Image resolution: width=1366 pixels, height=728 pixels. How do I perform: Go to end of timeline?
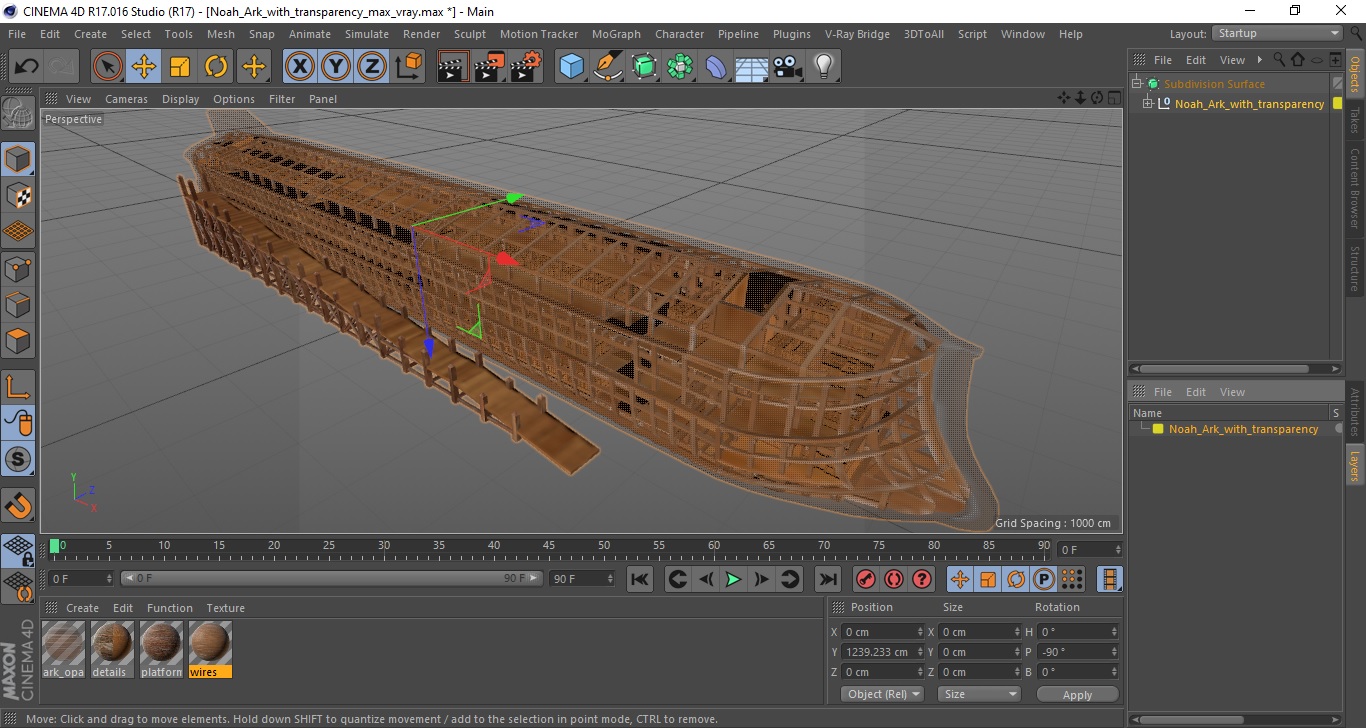click(827, 579)
